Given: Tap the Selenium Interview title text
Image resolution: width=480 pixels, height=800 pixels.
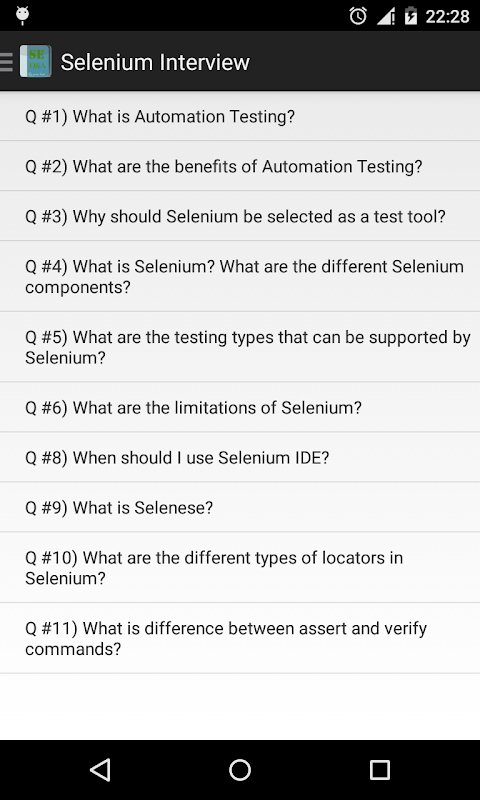Looking at the screenshot, I should click(155, 62).
